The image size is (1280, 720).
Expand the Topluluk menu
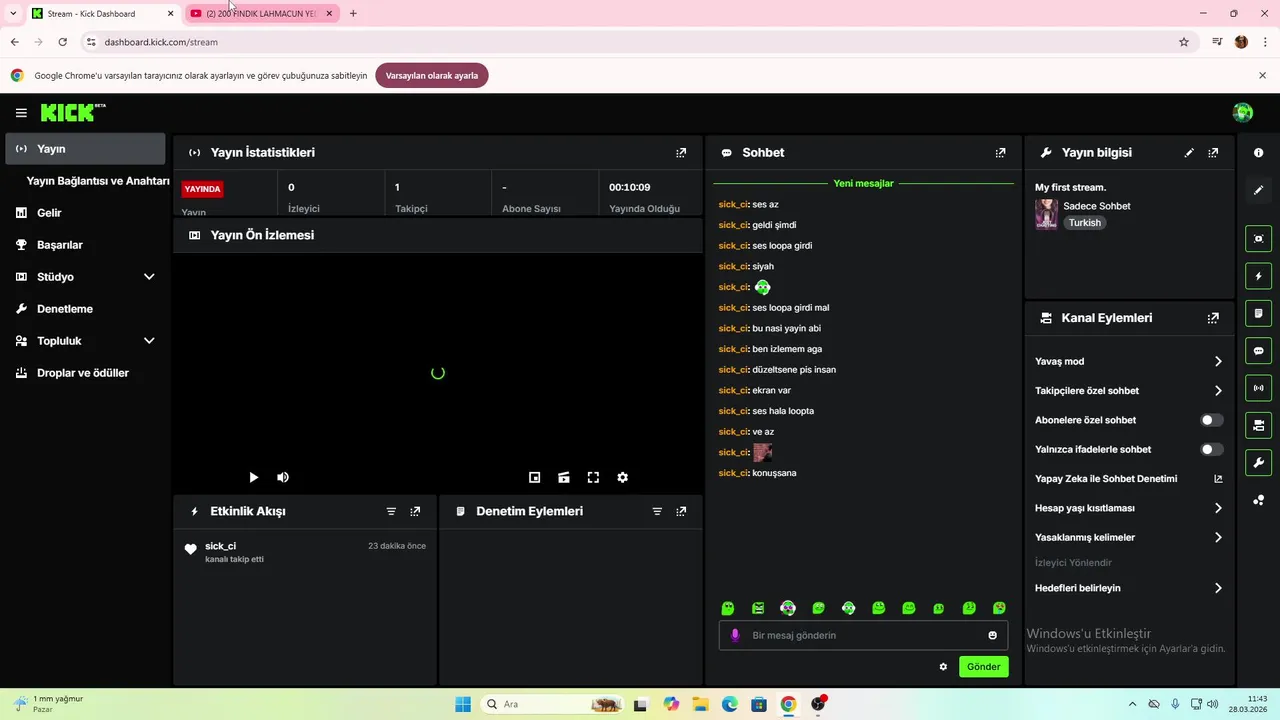tap(149, 341)
